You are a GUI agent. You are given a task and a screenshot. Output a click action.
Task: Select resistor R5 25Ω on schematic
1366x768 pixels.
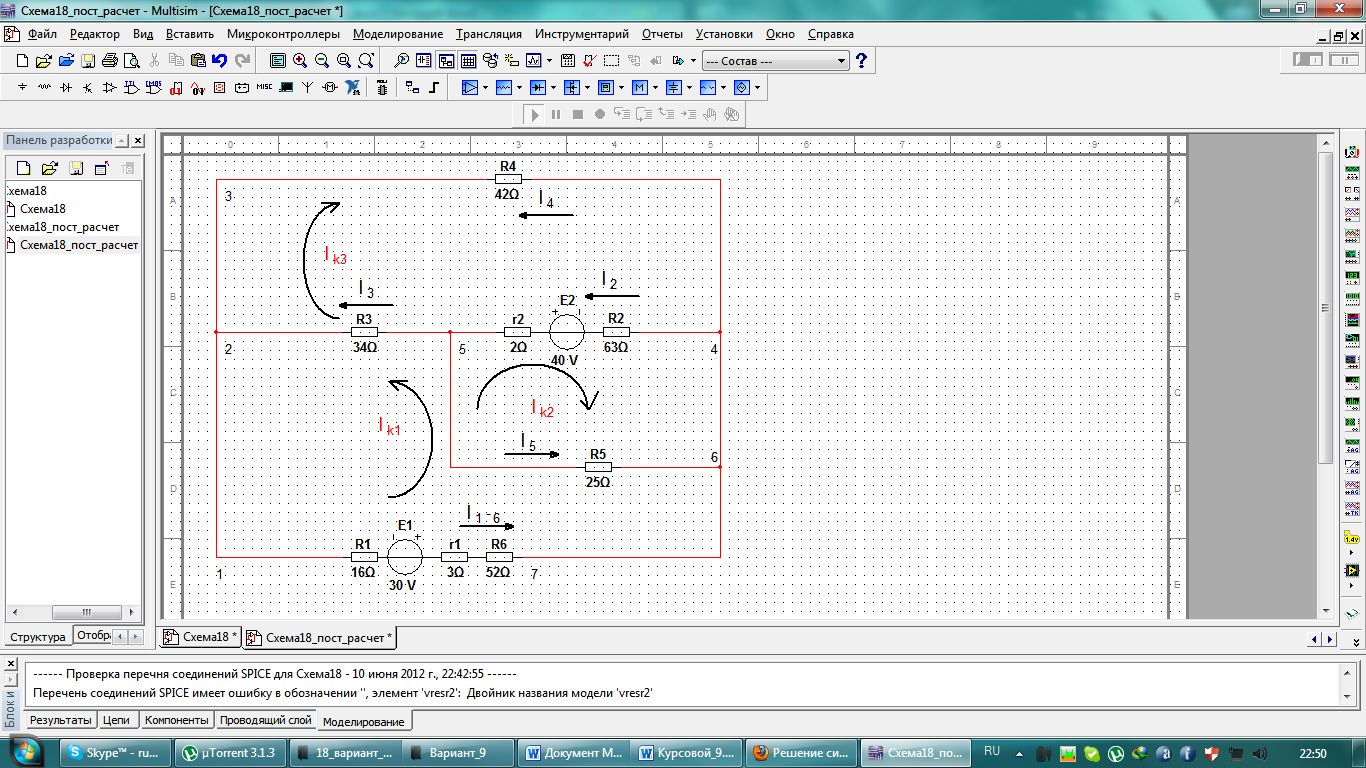[598, 467]
